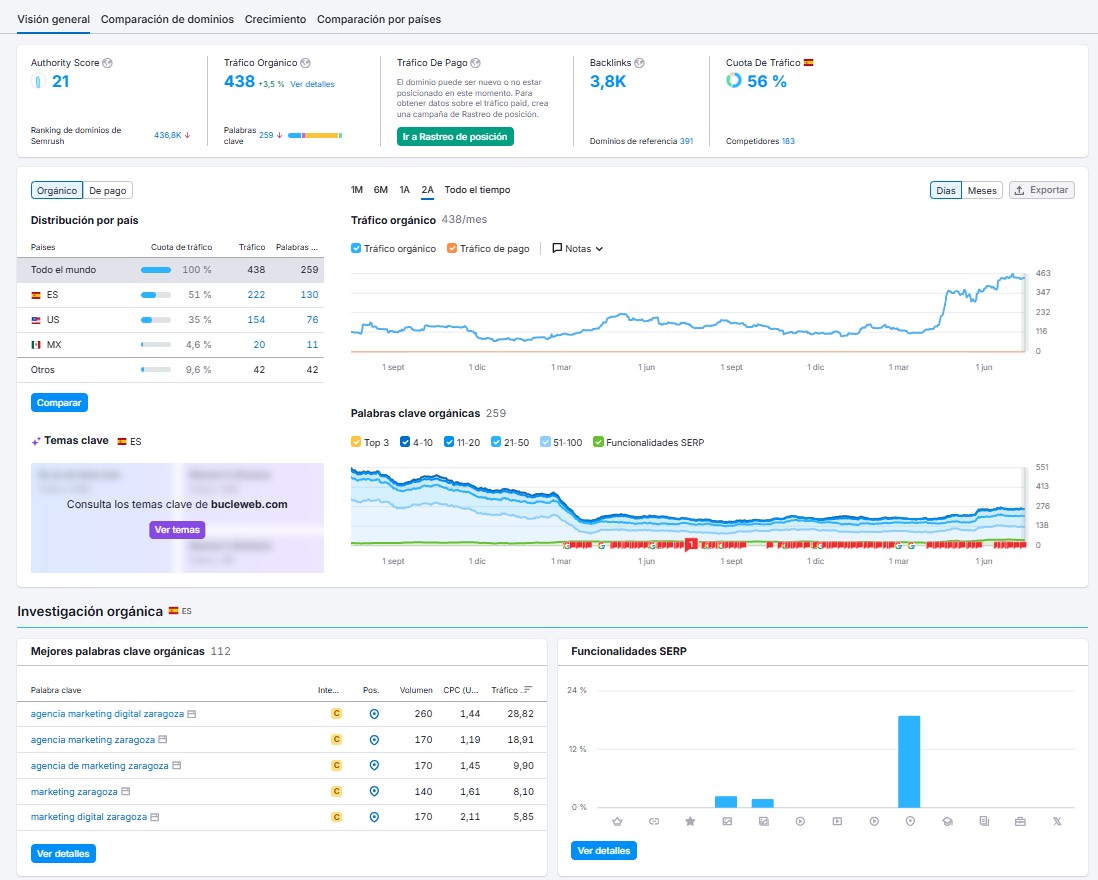Viewport: 1098px width, 880px height.
Task: Click the keyword distribution color bar under Tráfico Orgánico
Action: [315, 135]
